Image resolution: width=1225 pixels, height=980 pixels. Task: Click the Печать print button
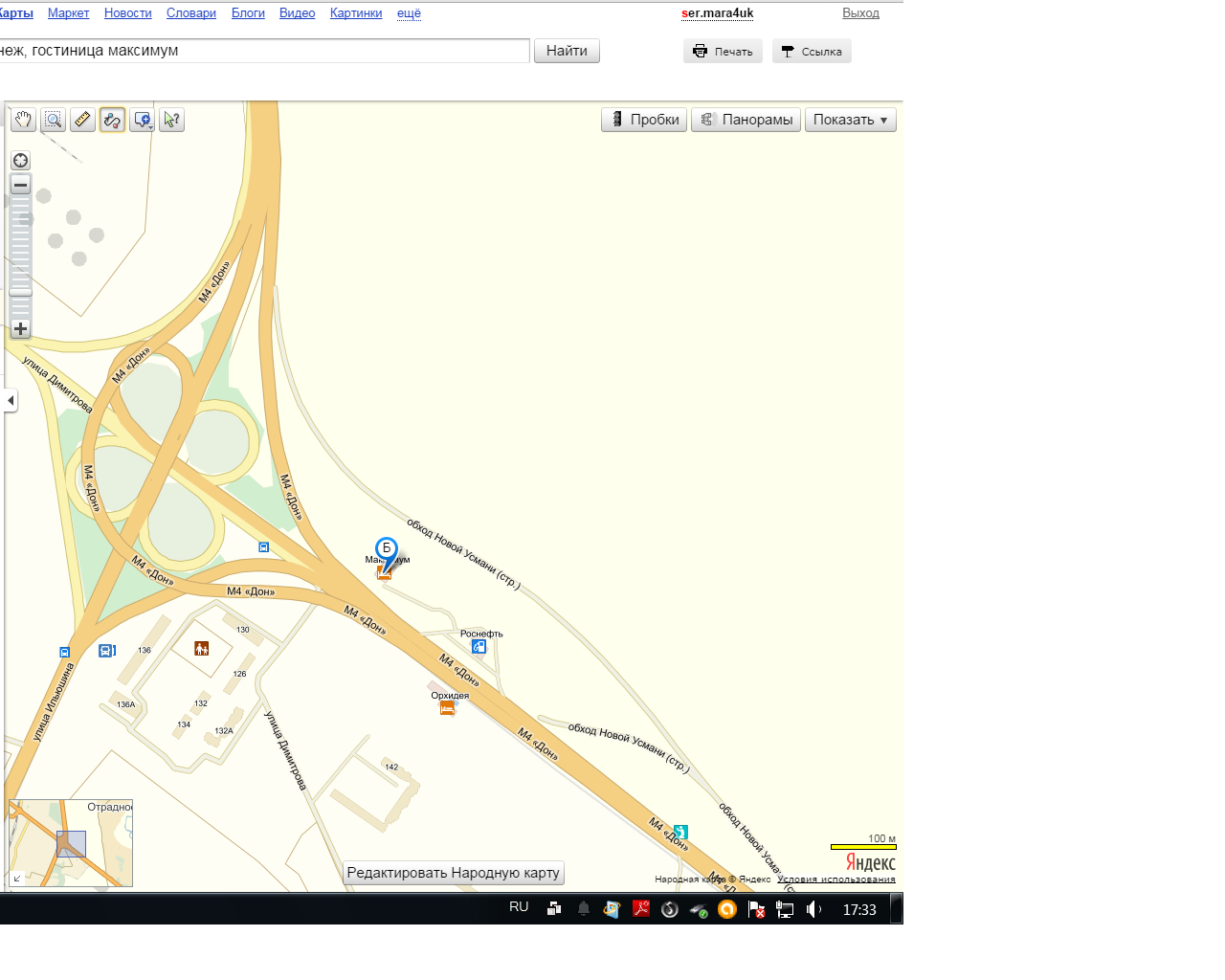point(723,52)
